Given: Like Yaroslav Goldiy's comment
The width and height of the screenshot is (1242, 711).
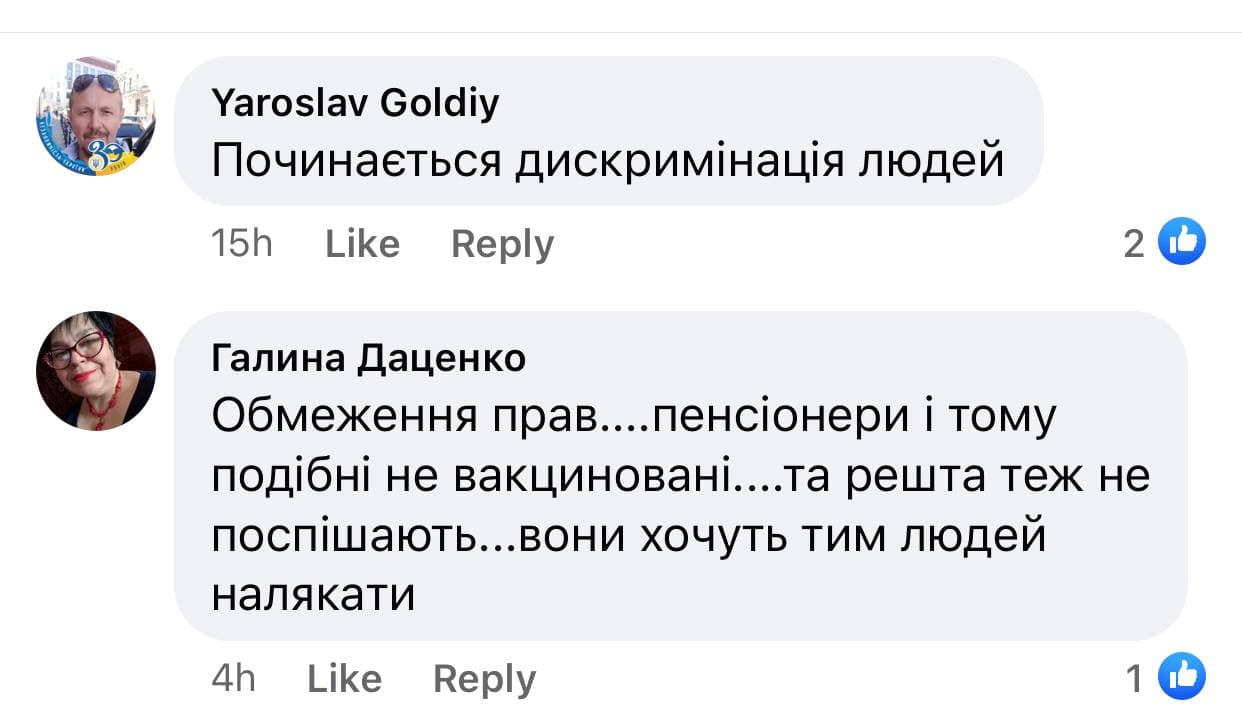Looking at the screenshot, I should [x=362, y=244].
